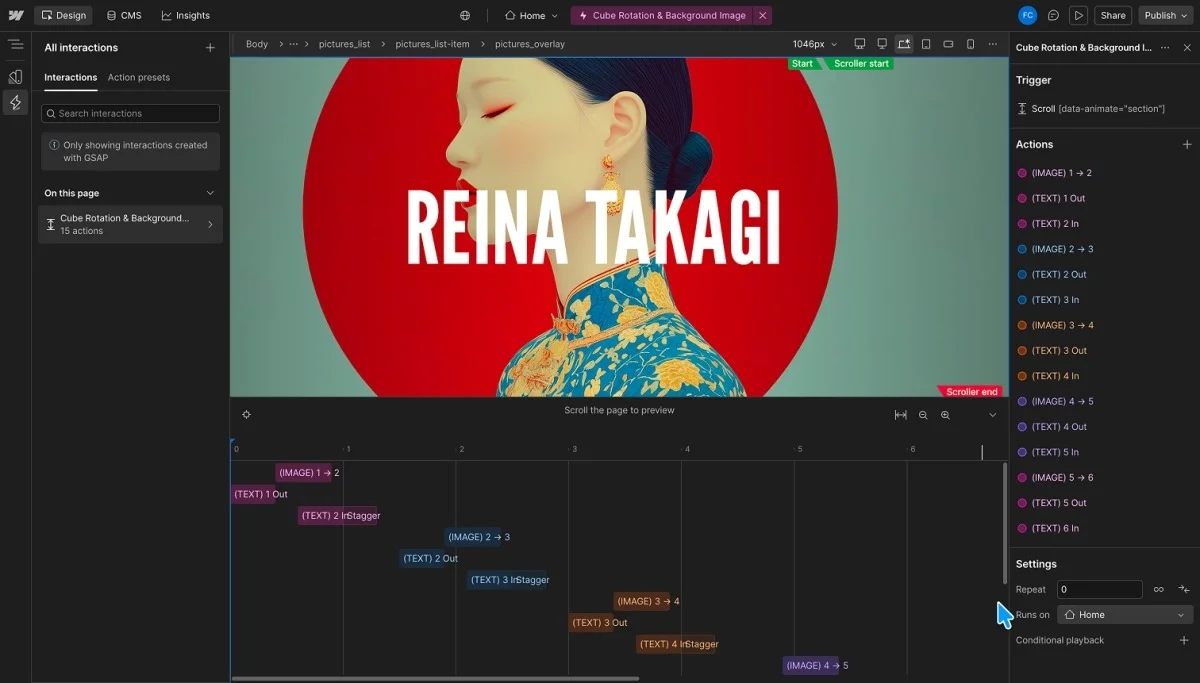Viewport: 1200px width, 683px height.
Task: Select Cube Rotation & Background Image tab
Action: (661, 15)
